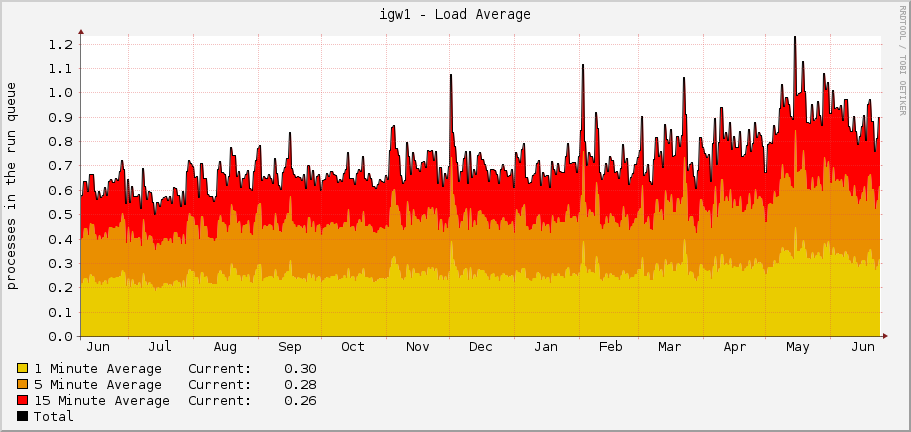Image resolution: width=911 pixels, height=432 pixels.
Task: Click the 0.7 tick label on y-axis
Action: point(61,166)
